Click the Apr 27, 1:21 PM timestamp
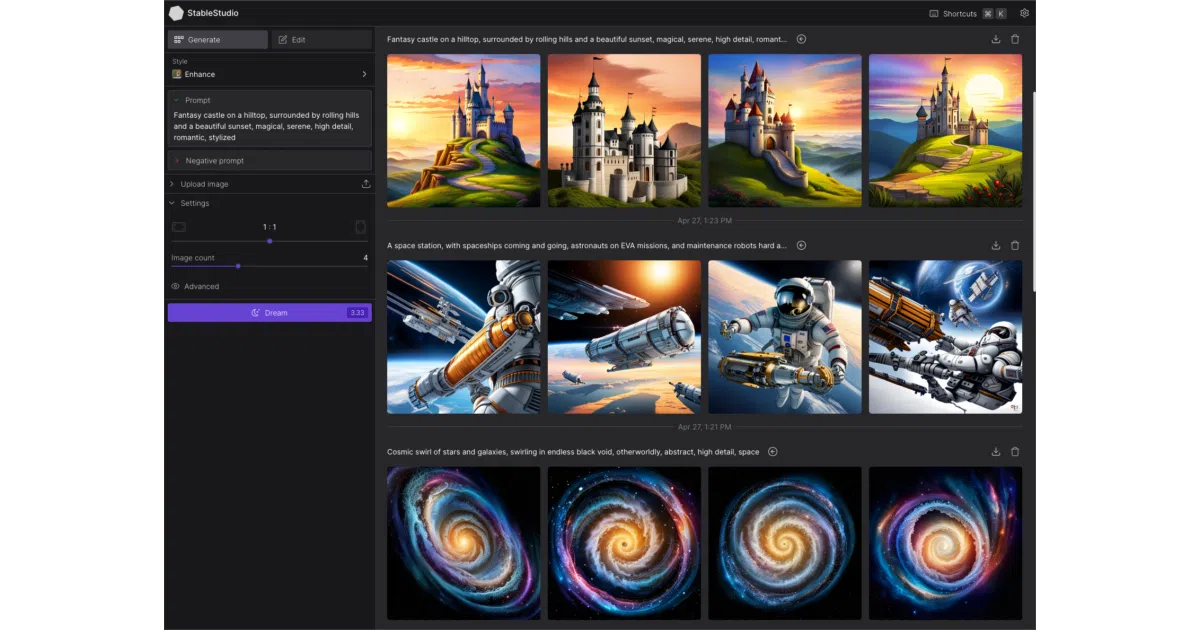This screenshot has height=630, width=1200. click(x=704, y=427)
